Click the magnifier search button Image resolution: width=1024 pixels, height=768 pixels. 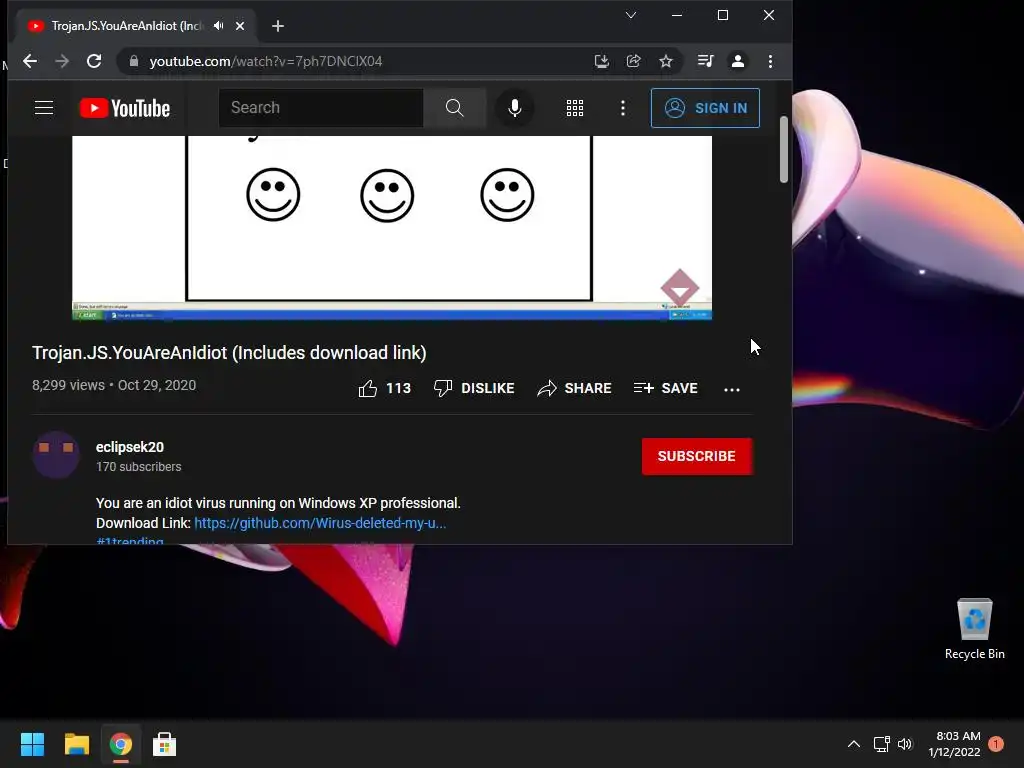pos(455,108)
